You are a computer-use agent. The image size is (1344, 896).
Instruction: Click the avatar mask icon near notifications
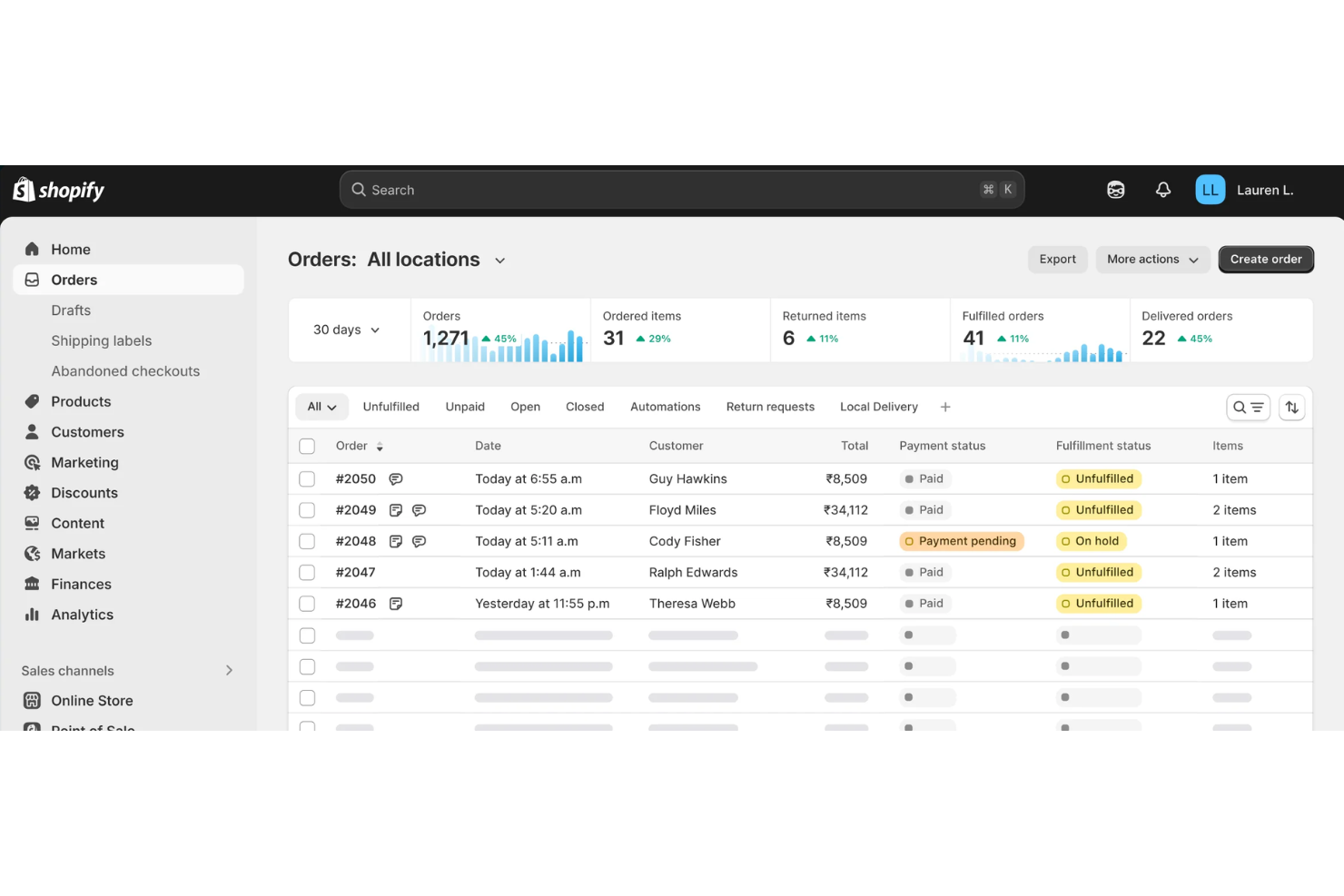tap(1115, 189)
